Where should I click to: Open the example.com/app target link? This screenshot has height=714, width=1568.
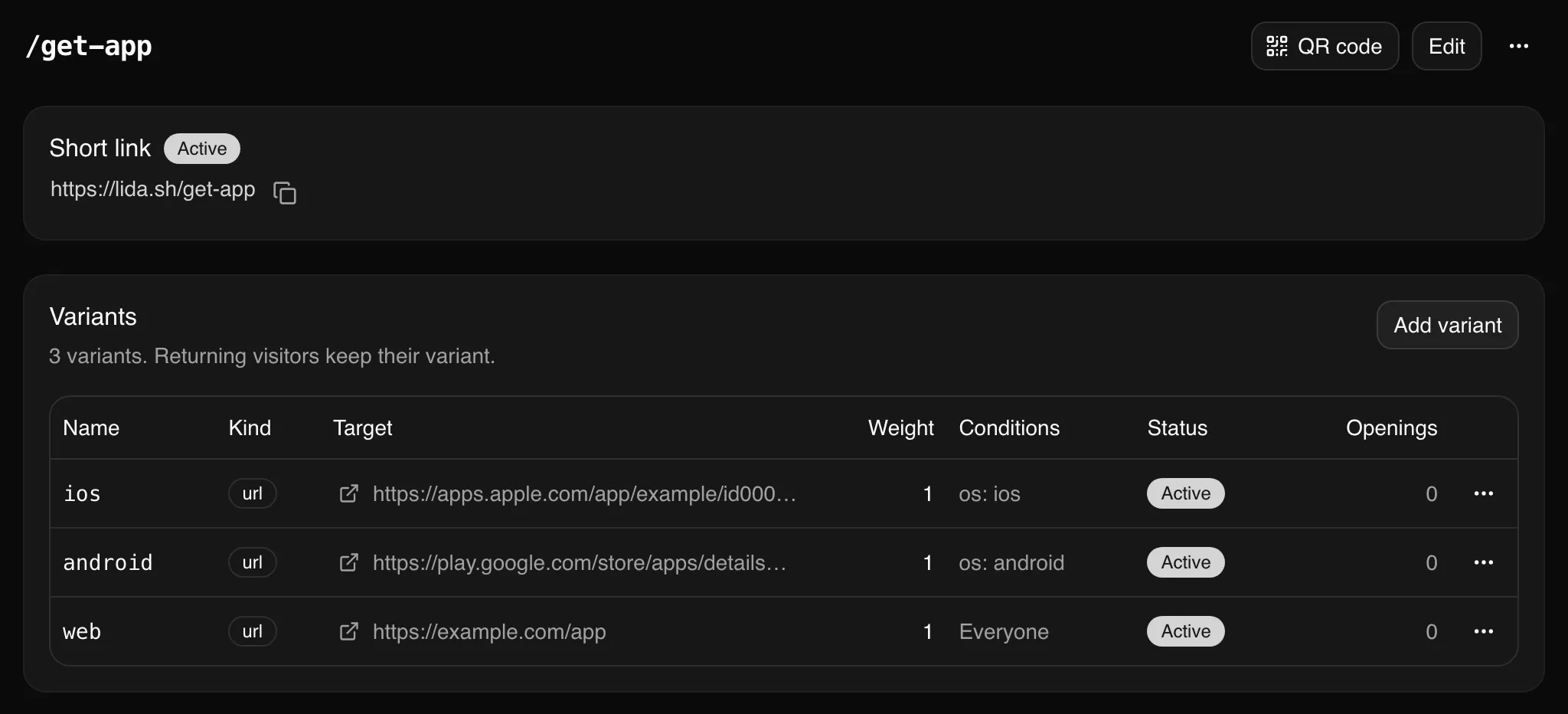[489, 631]
